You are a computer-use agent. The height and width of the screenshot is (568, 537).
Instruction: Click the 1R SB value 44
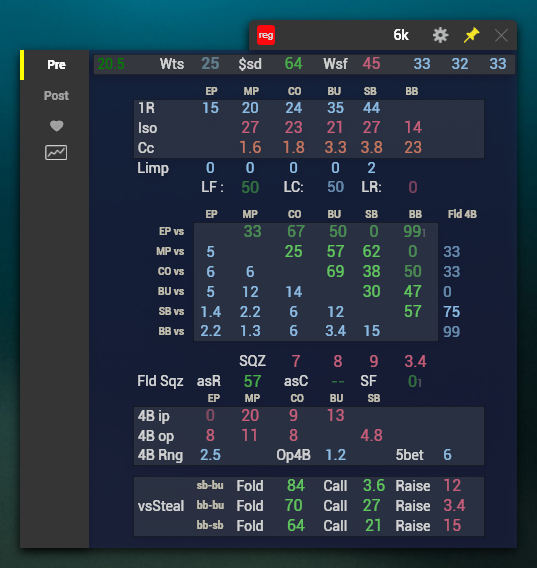[371, 108]
